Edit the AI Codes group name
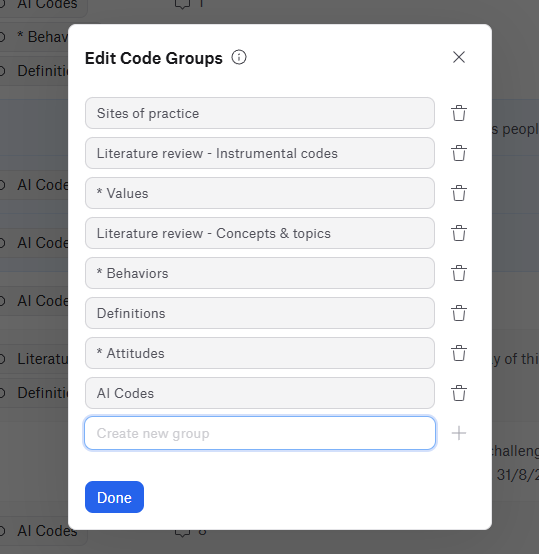 (260, 393)
